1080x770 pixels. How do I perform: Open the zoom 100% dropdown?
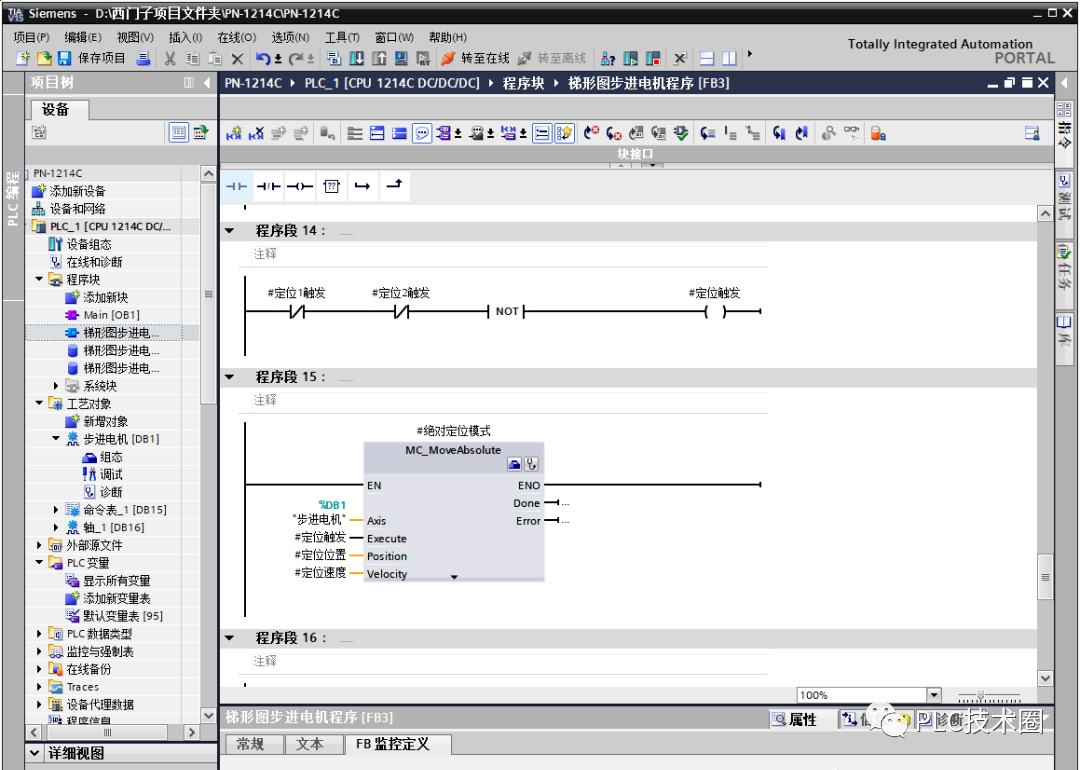(934, 695)
